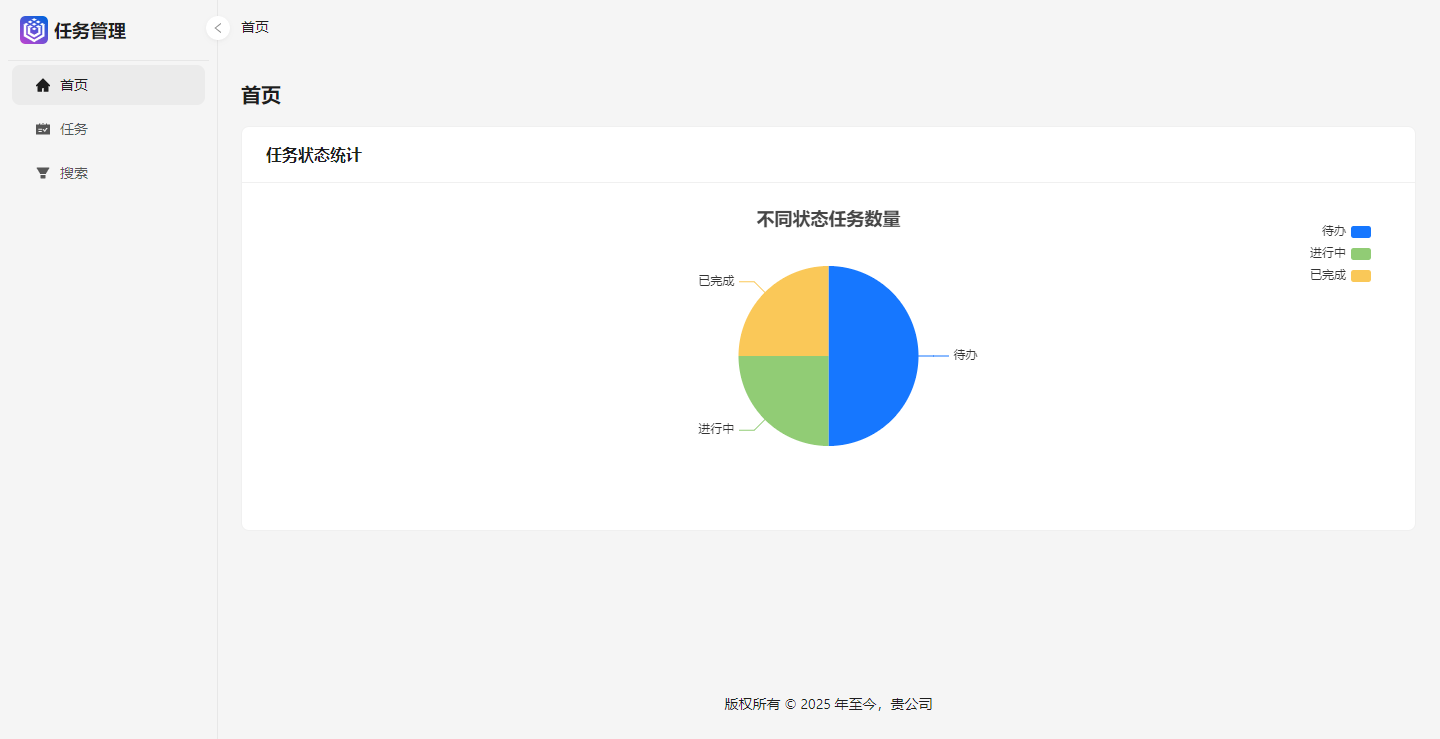
Task: Click the 任务管理 app logo icon
Action: click(34, 30)
